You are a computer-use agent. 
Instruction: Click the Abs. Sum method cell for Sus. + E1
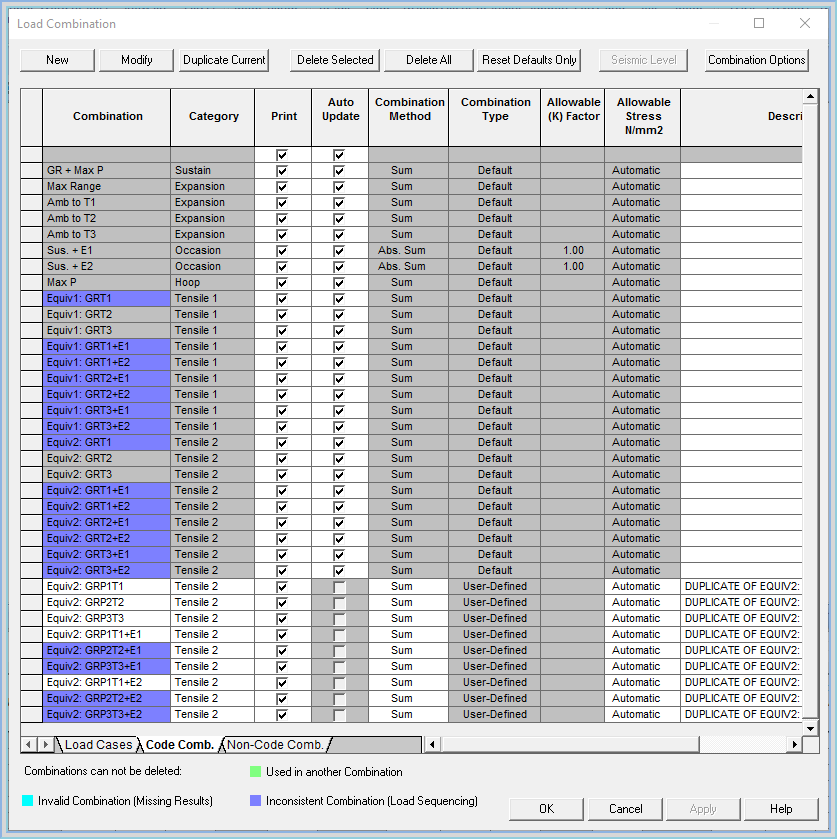tap(402, 251)
